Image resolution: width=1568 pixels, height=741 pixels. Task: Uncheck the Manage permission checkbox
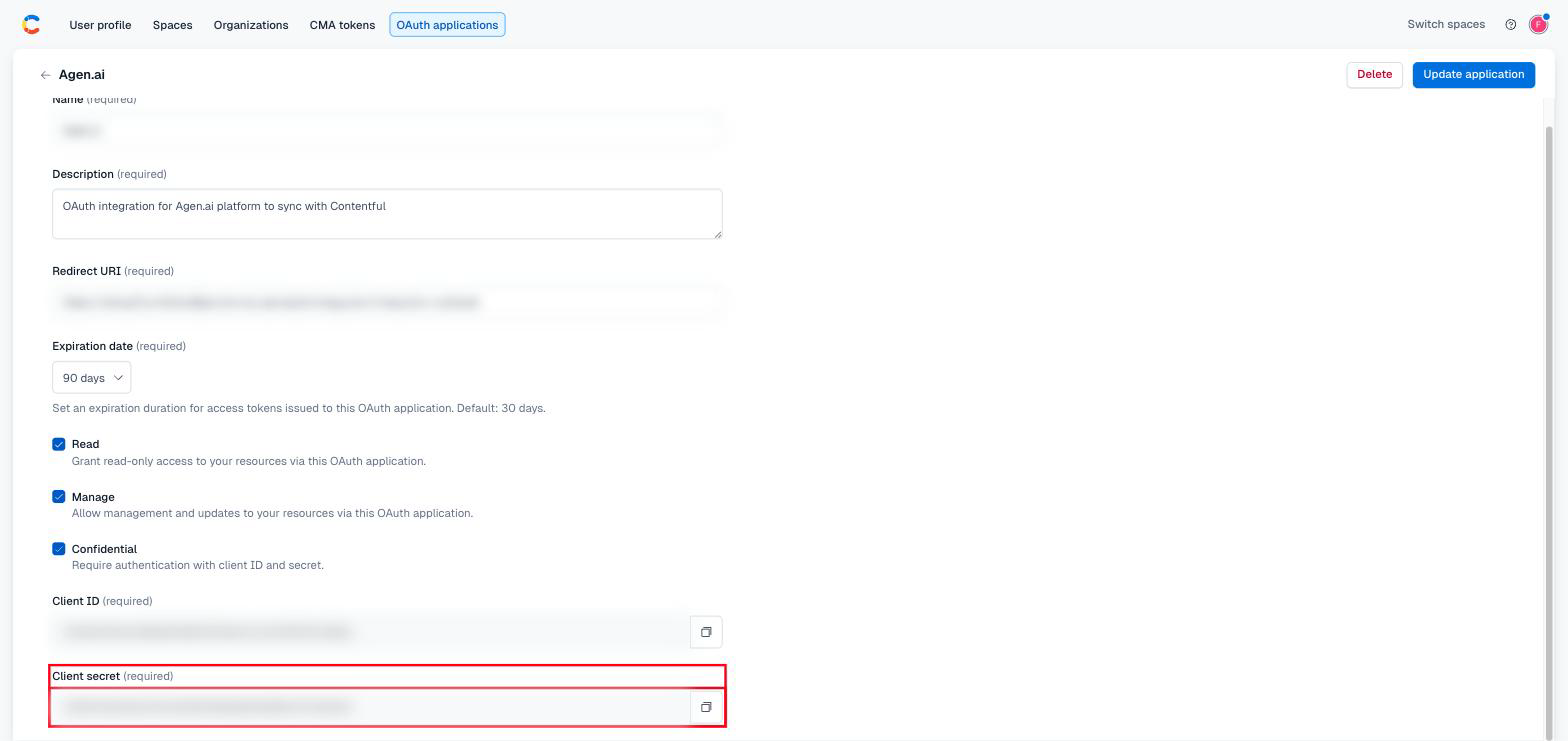pyautogui.click(x=59, y=497)
